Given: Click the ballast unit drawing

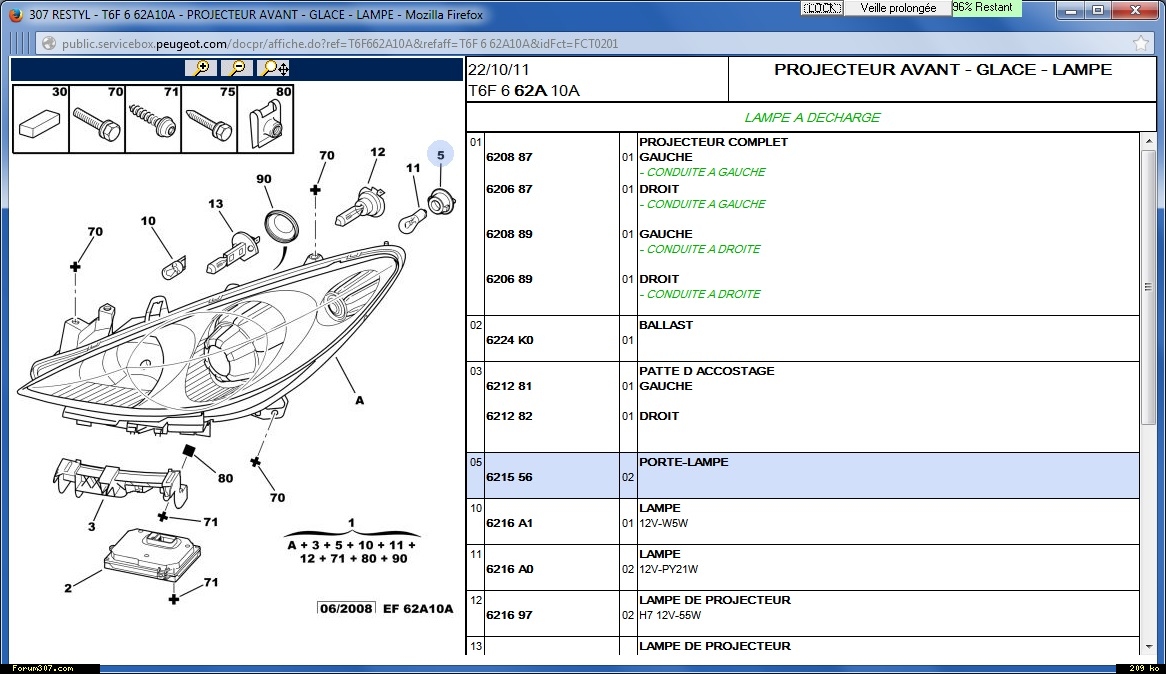Looking at the screenshot, I should point(153,554).
